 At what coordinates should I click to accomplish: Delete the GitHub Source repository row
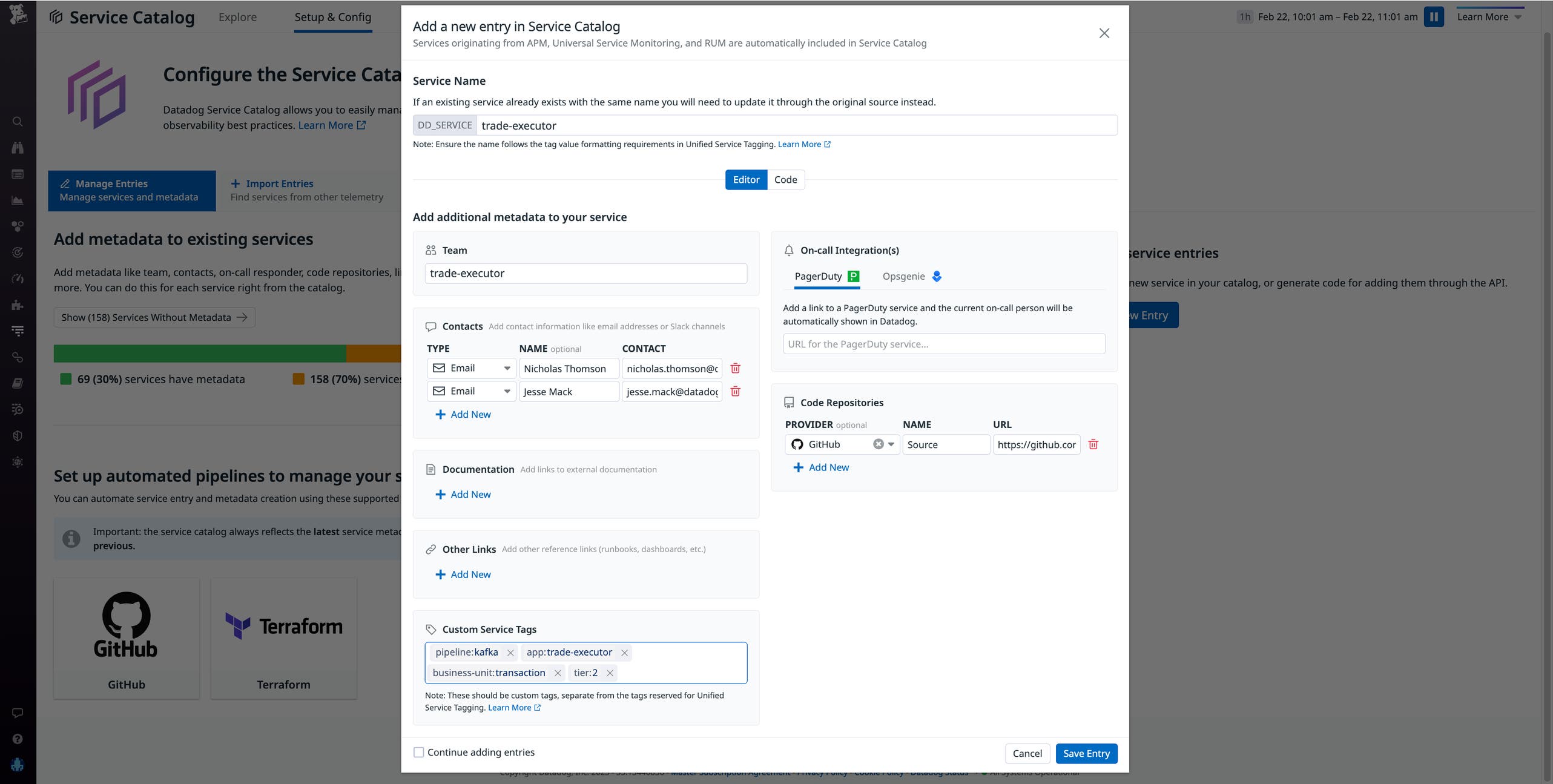pos(1093,444)
